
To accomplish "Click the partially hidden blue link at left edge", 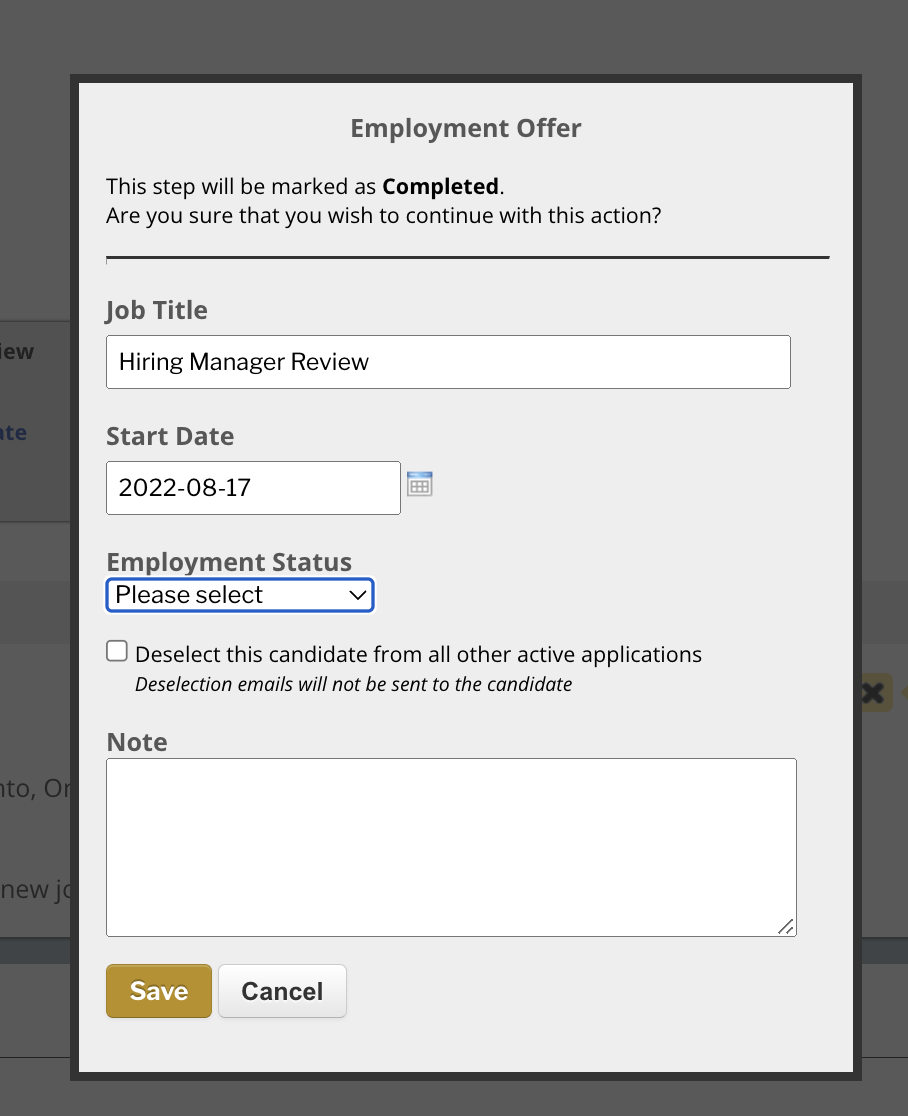I will [x=13, y=432].
